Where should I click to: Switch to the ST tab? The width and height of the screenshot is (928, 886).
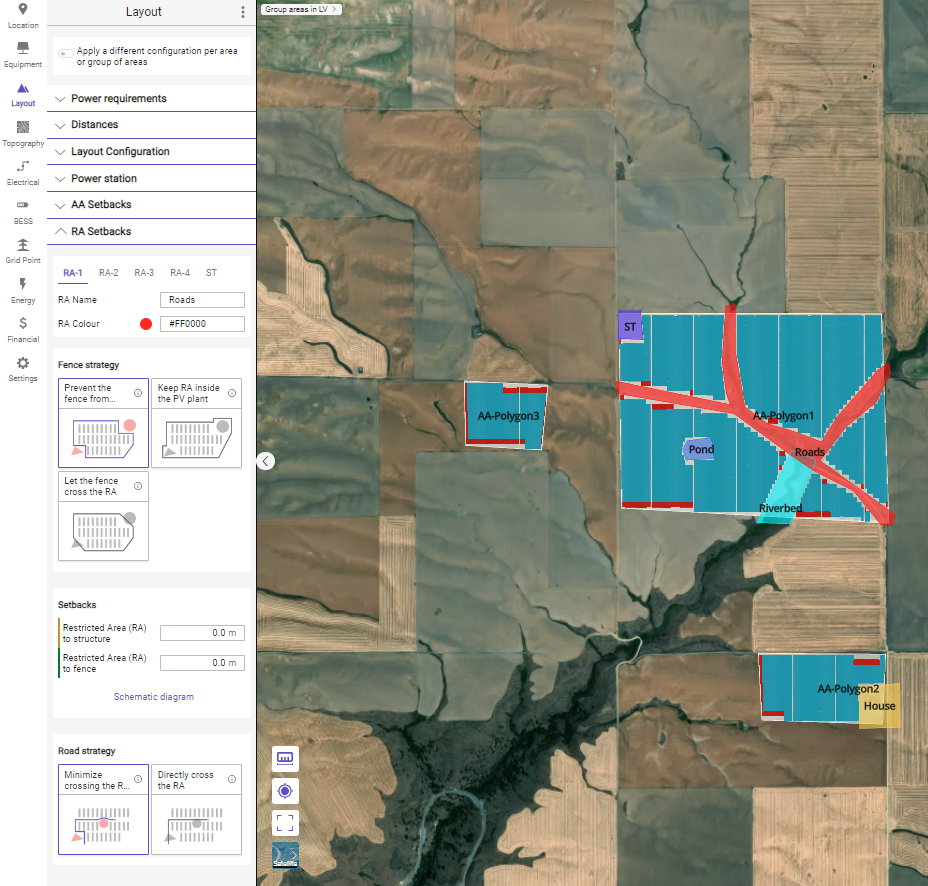coord(211,273)
